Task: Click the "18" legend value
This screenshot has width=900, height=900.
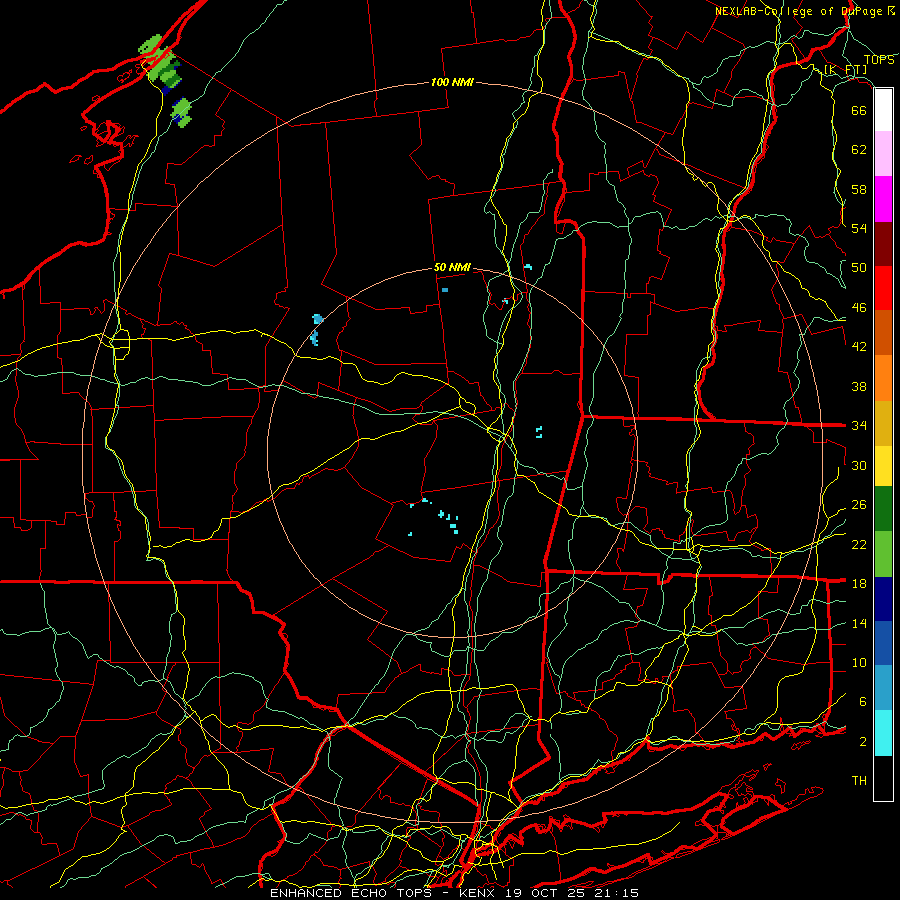Action: click(x=859, y=584)
